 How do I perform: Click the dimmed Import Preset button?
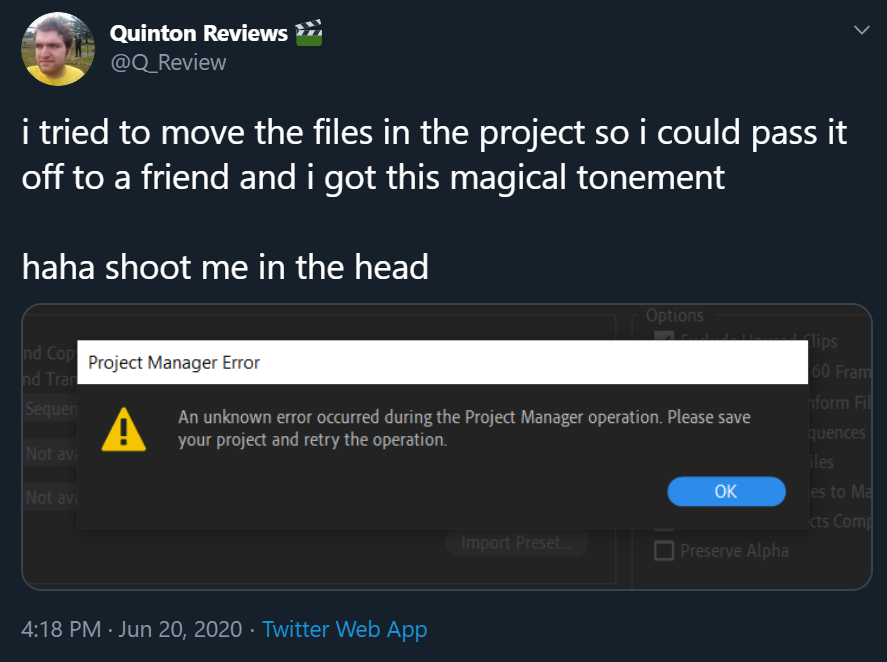[x=516, y=543]
